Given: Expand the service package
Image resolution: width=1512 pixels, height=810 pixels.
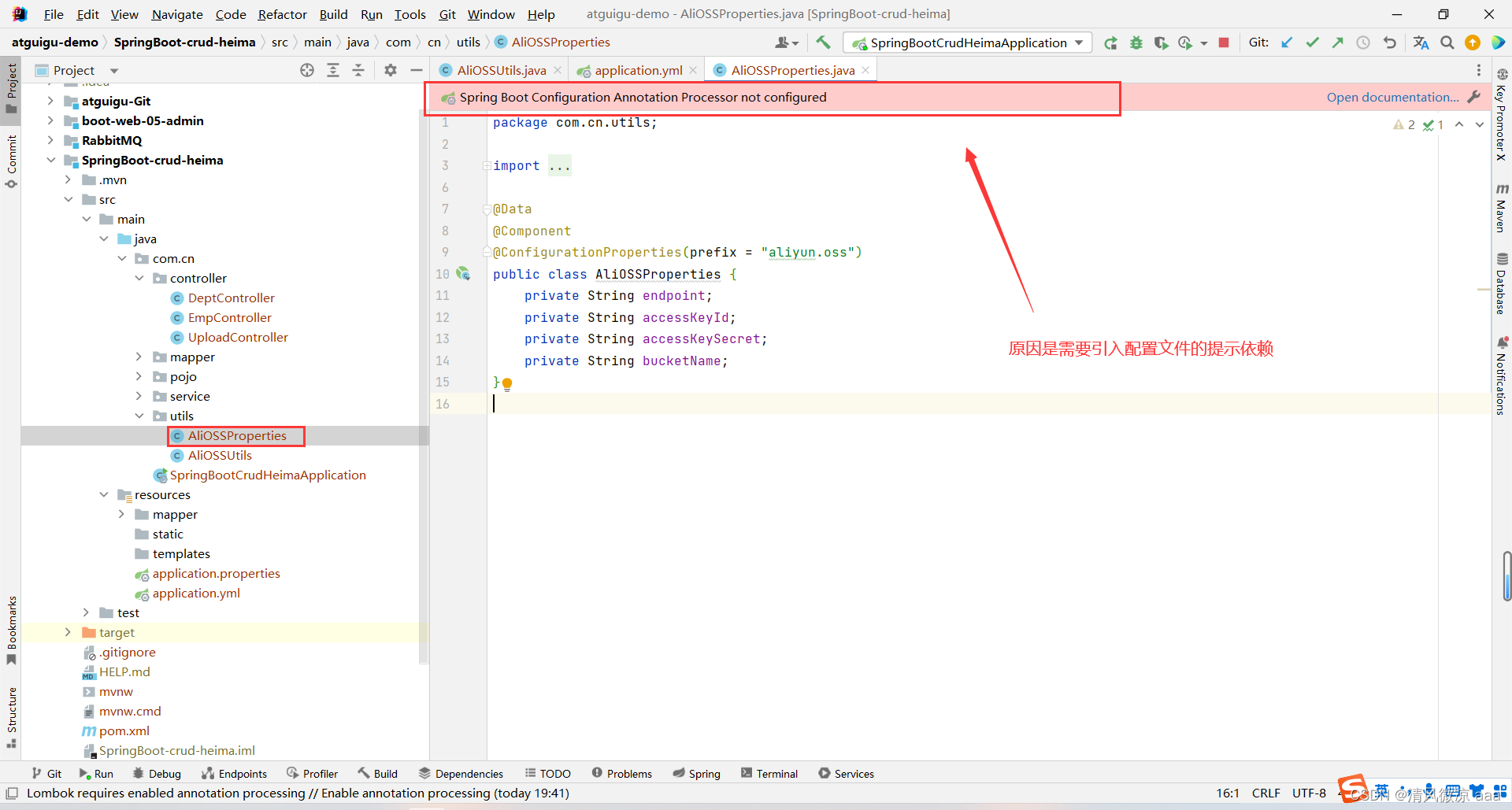Looking at the screenshot, I should 139,396.
